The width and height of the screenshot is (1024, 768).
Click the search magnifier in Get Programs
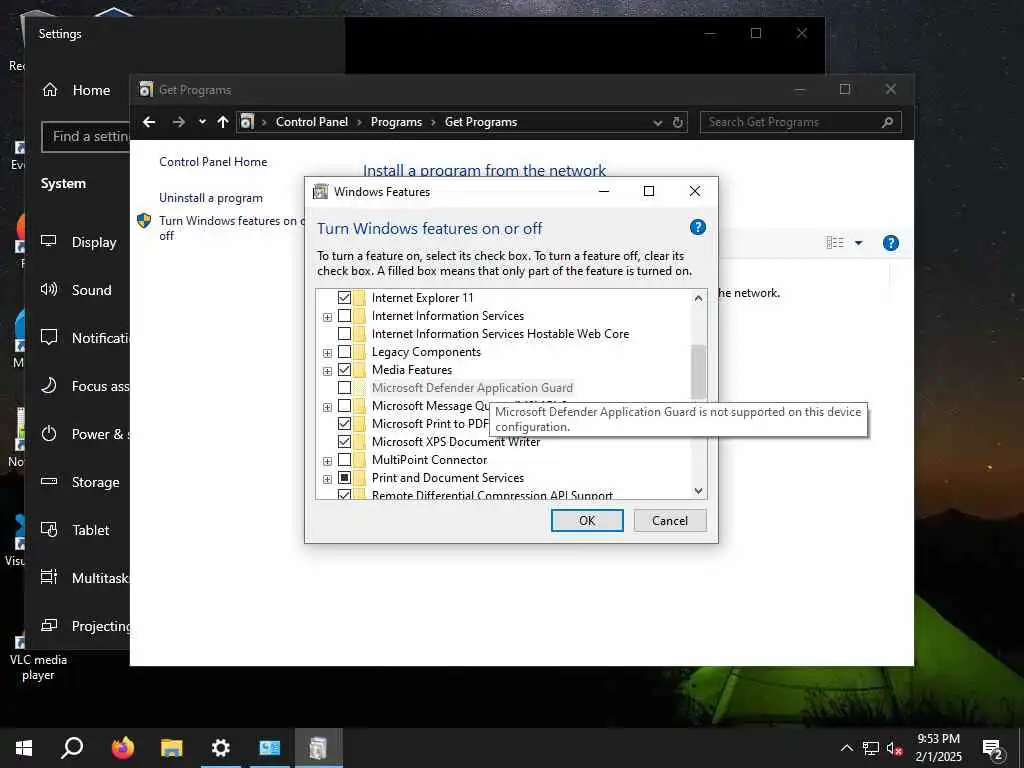point(887,122)
